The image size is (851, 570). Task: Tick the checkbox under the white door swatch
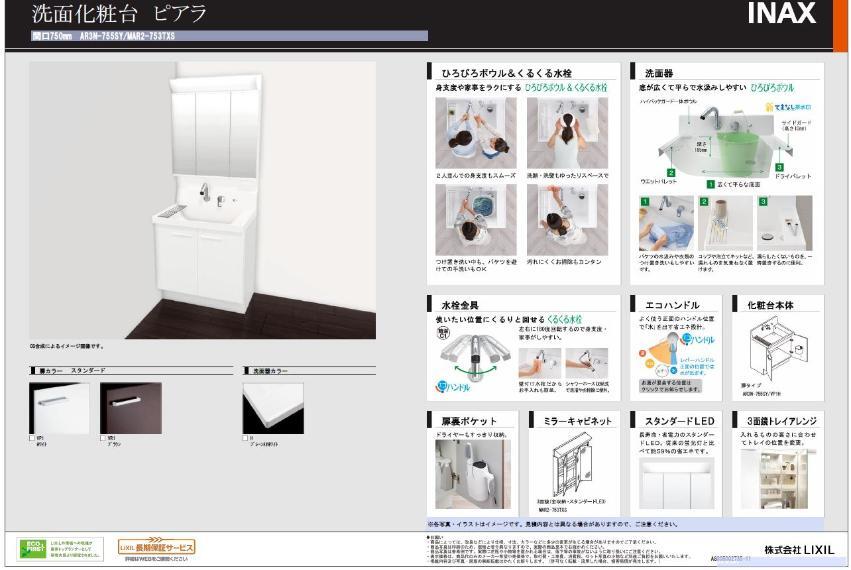pyautogui.click(x=32, y=438)
